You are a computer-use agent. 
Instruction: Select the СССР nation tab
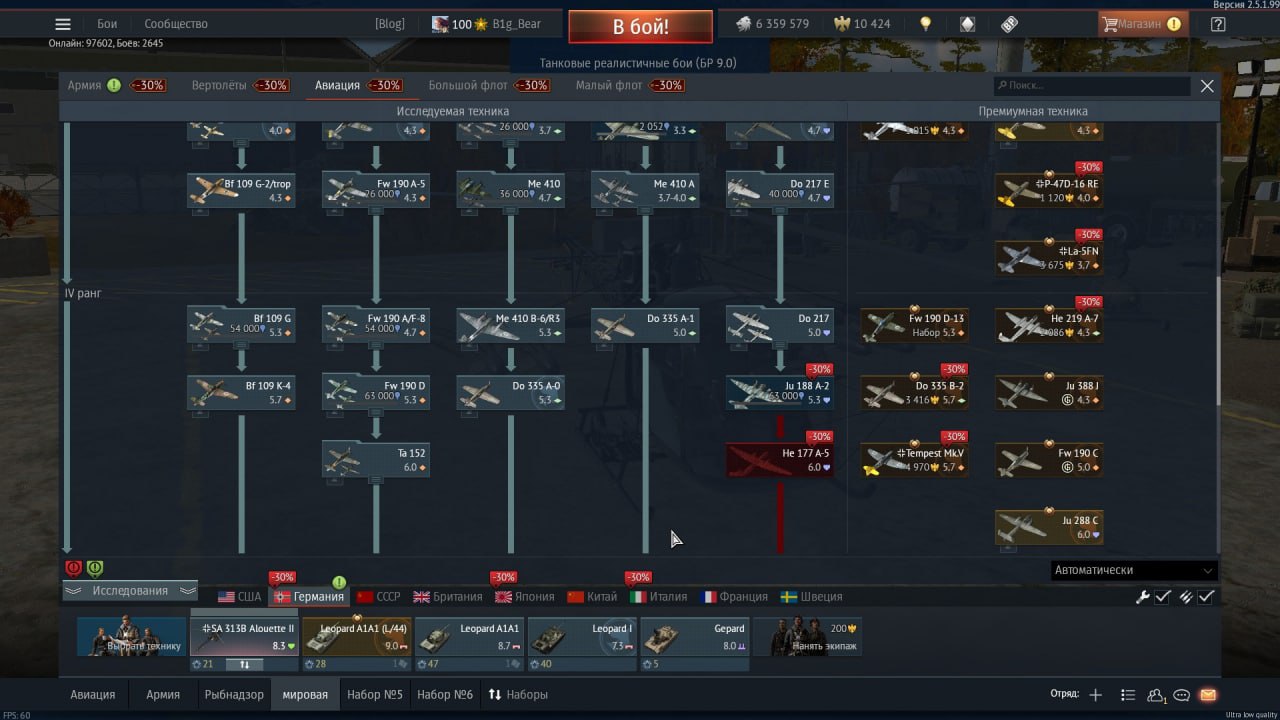point(379,597)
